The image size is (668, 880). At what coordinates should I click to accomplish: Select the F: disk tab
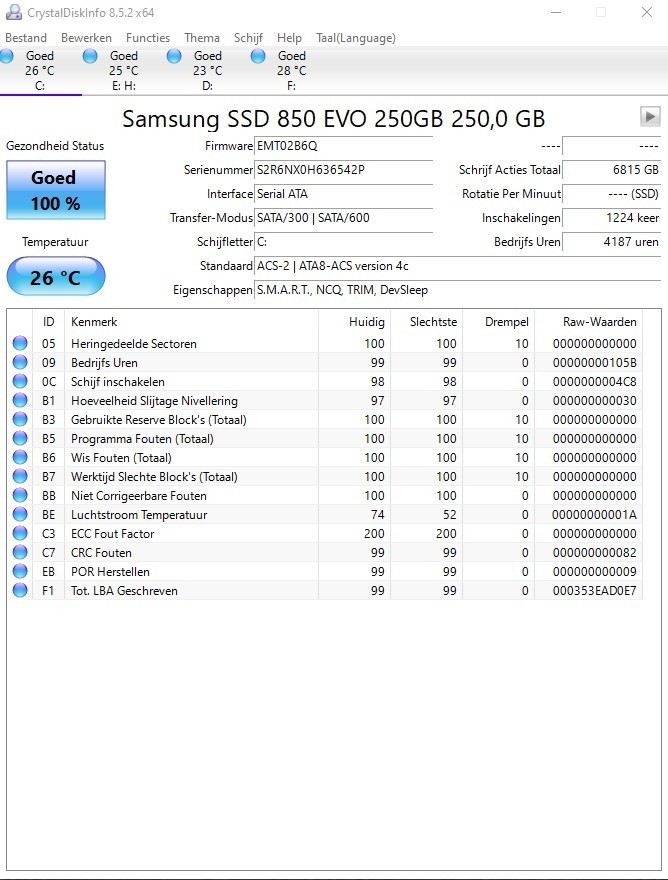tap(292, 71)
